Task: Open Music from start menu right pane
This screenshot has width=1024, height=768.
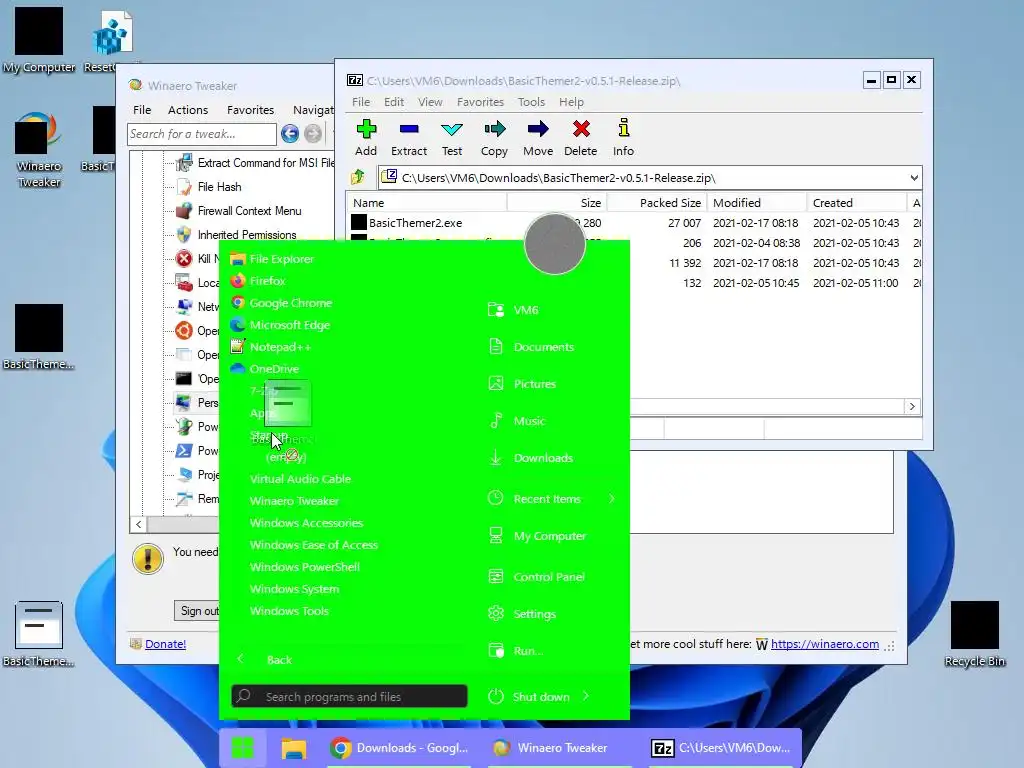Action: pos(516,421)
